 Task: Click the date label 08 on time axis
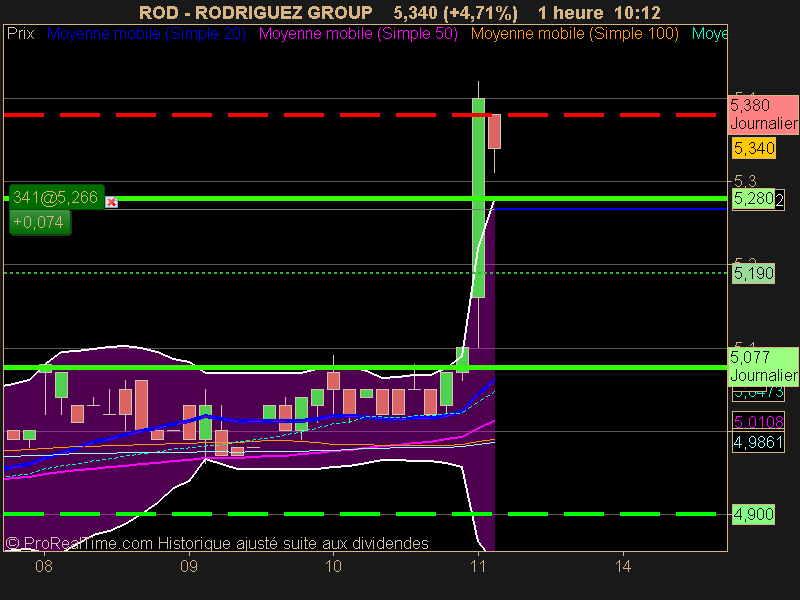coord(44,566)
